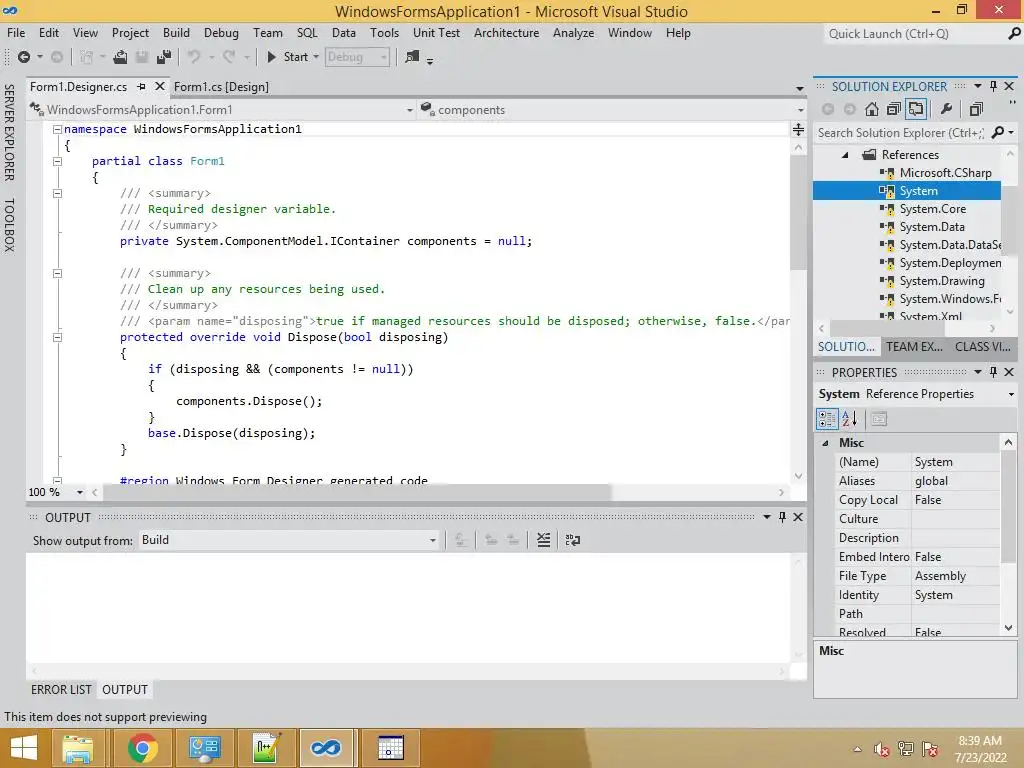The image size is (1024, 768).
Task: Click the Open File toolbar icon
Action: click(120, 57)
